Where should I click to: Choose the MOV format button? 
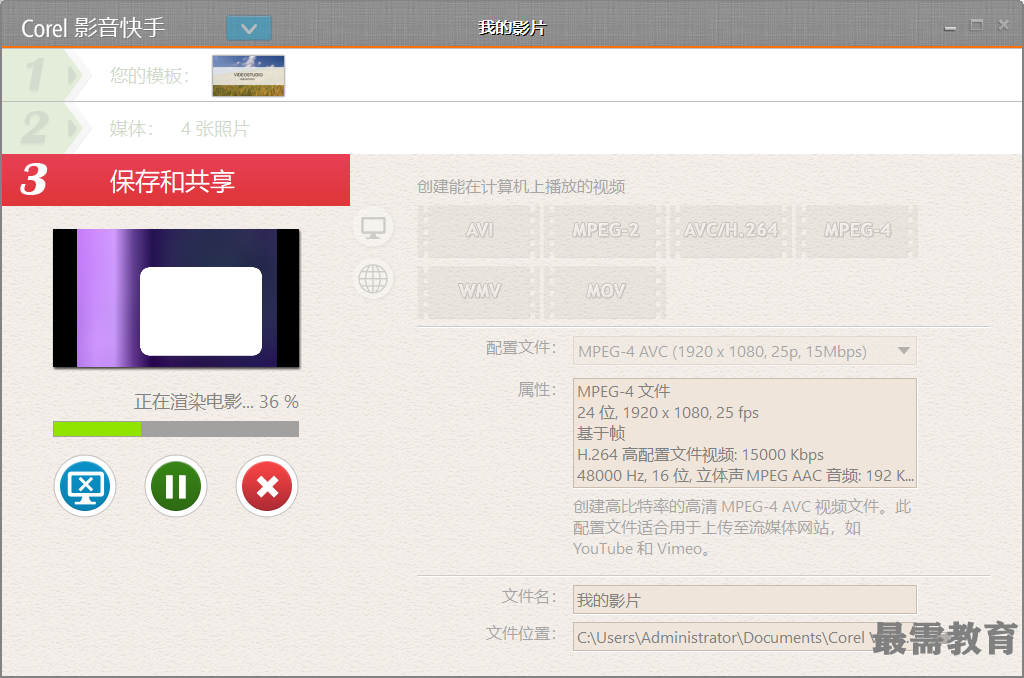(x=605, y=291)
